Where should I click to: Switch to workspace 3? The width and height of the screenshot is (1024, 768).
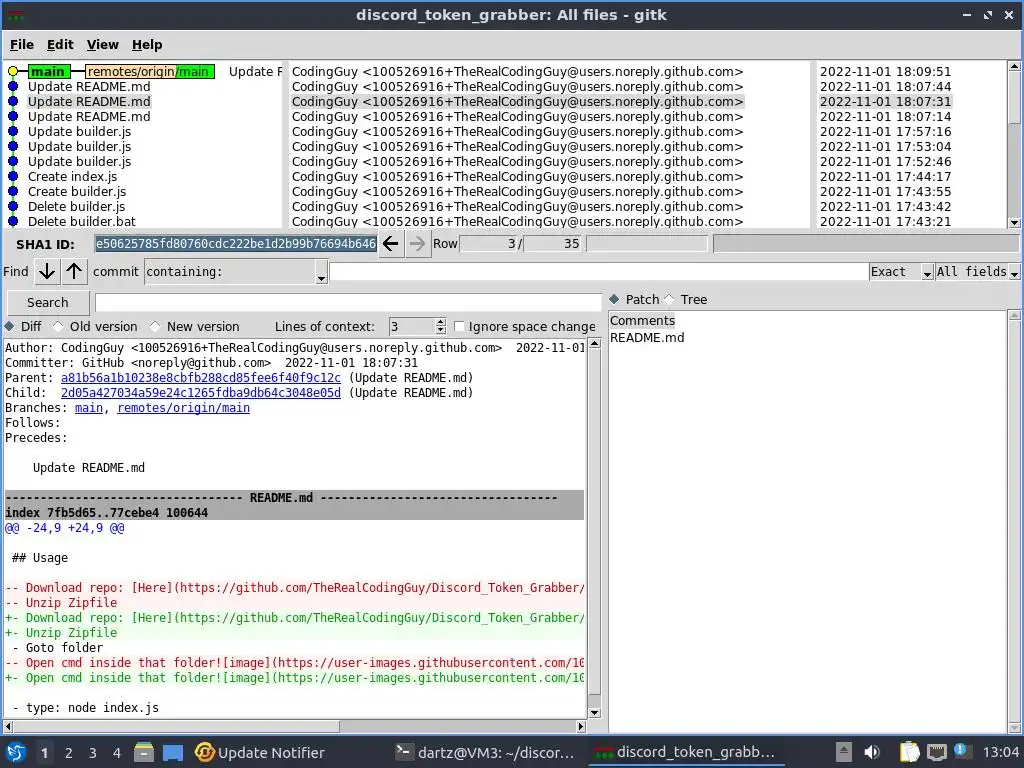pyautogui.click(x=93, y=753)
